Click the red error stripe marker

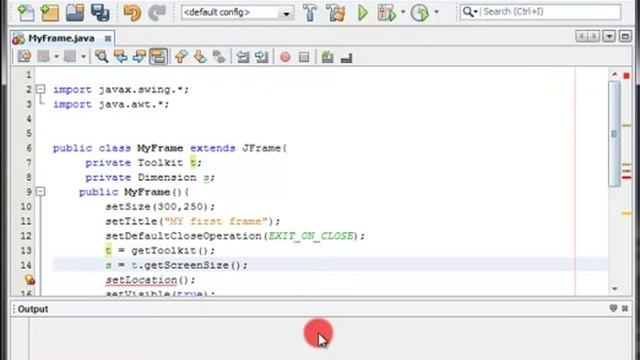pos(627,178)
